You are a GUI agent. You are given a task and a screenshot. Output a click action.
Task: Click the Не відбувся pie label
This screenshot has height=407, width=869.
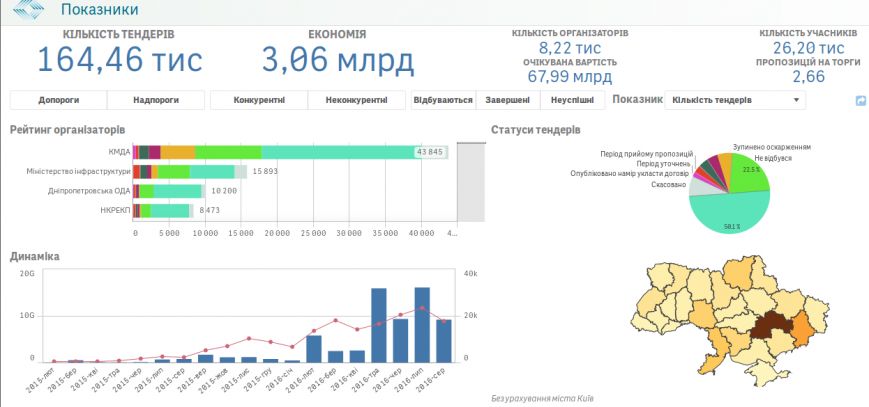coord(773,158)
